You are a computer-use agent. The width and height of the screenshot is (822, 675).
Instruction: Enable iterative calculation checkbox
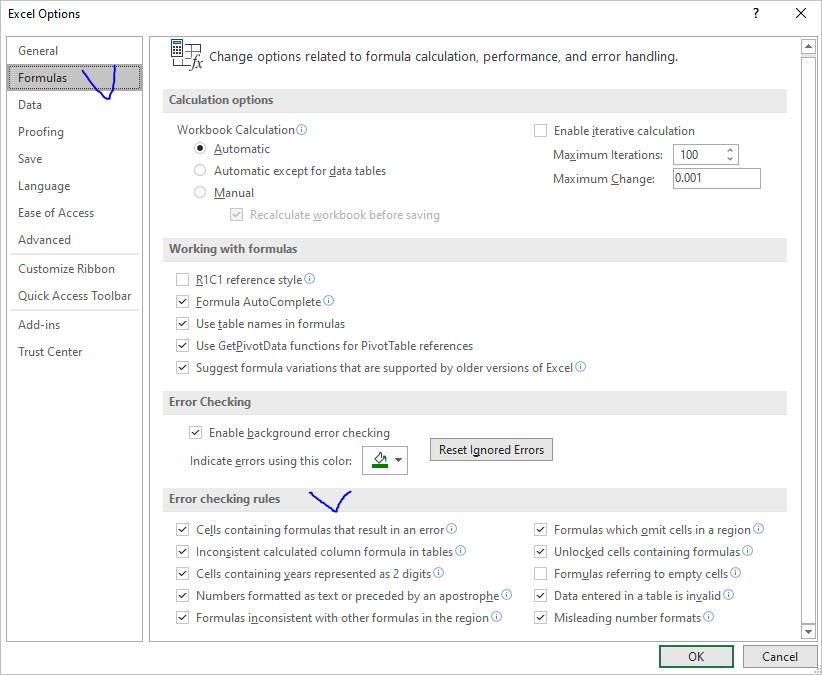540,130
